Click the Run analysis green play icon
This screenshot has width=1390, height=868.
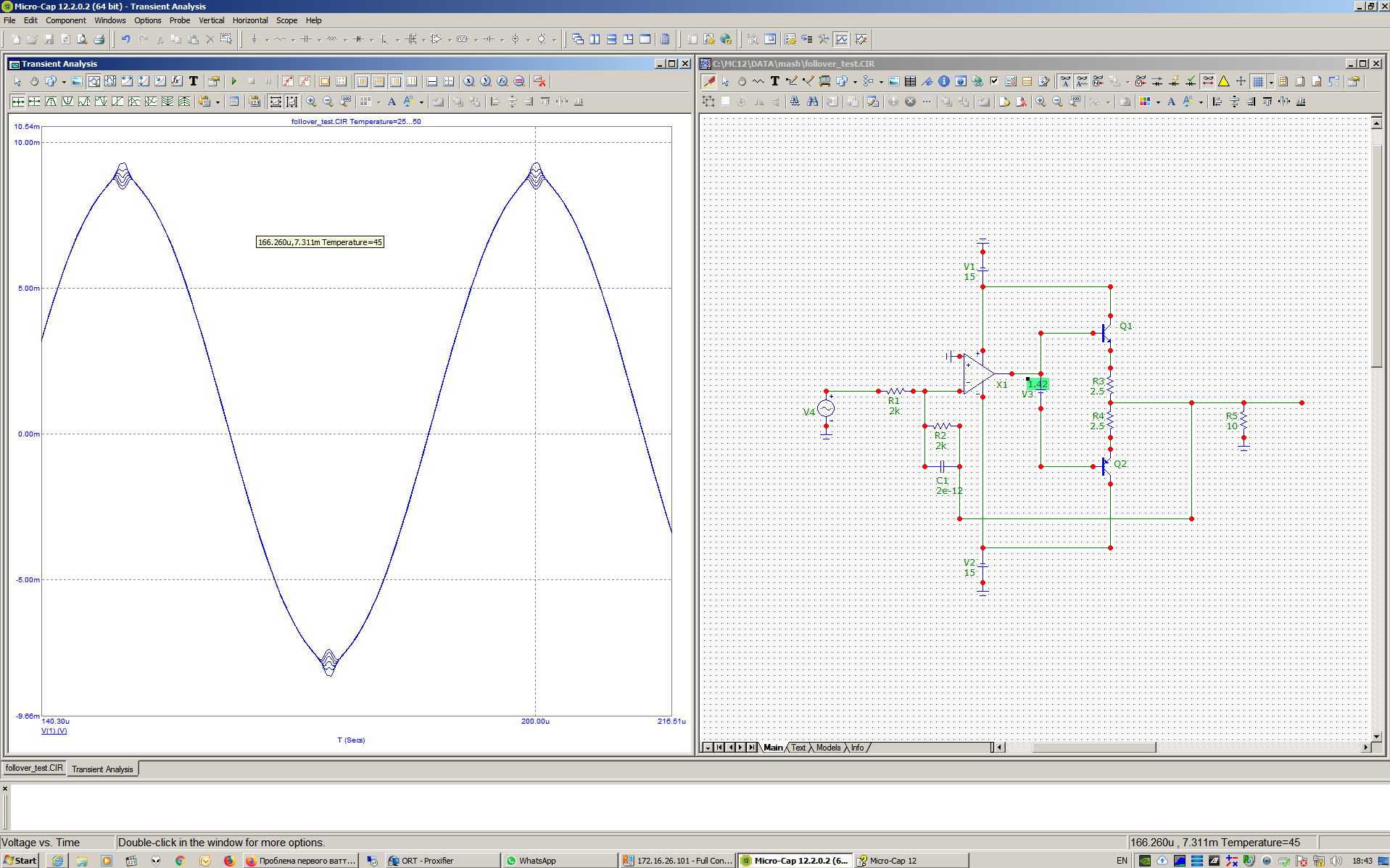pos(233,81)
